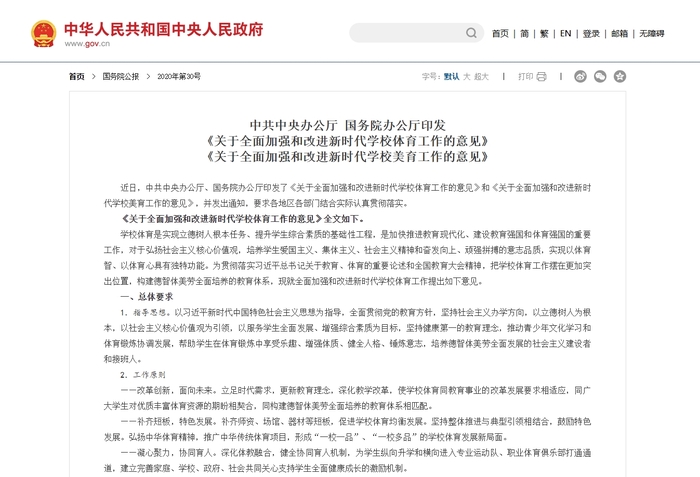This screenshot has width=700, height=477.
Task: Click paragraph starting 近日，中共中央办公厅
Action: pyautogui.click(x=347, y=196)
